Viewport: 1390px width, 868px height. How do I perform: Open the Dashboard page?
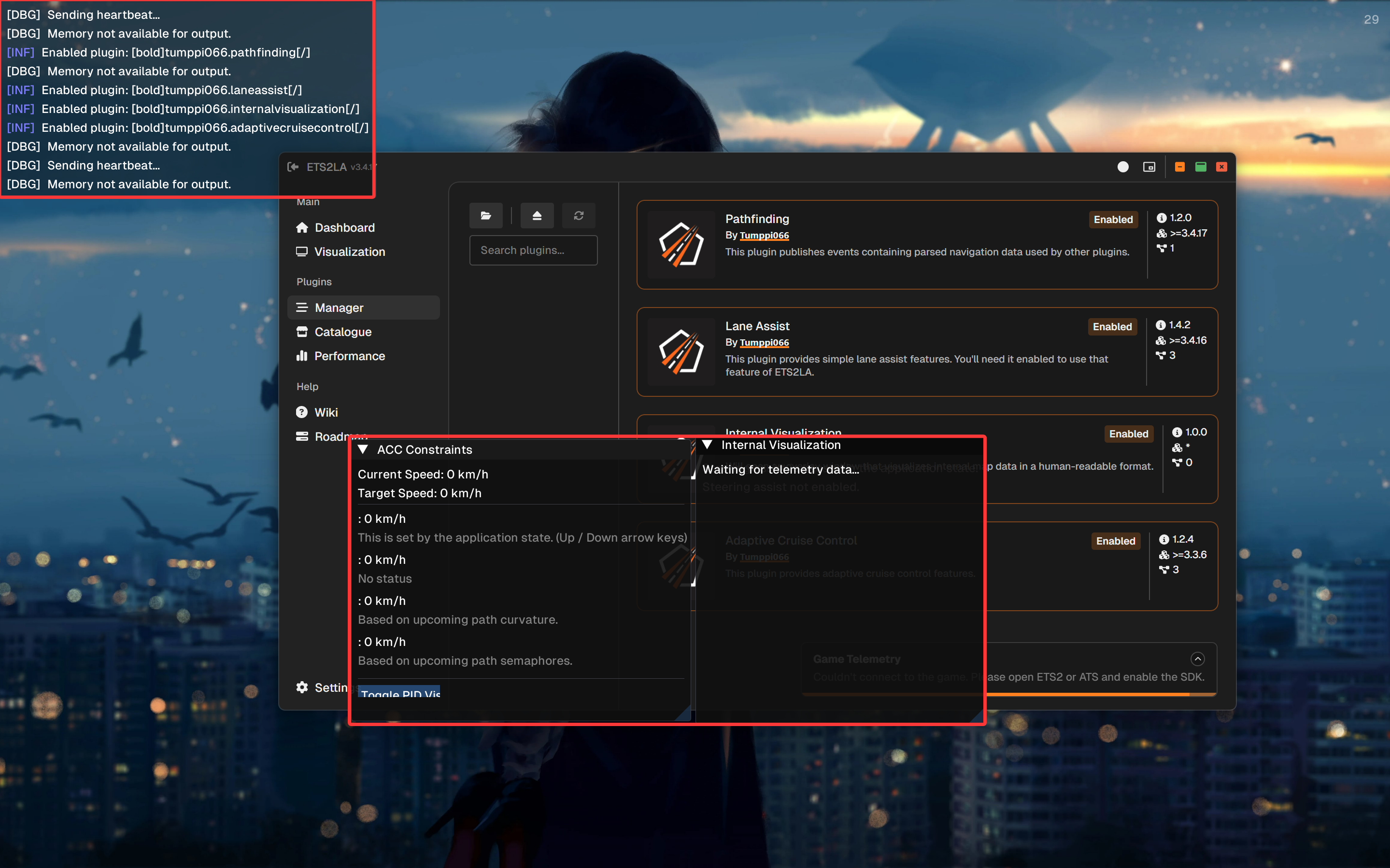click(x=363, y=228)
